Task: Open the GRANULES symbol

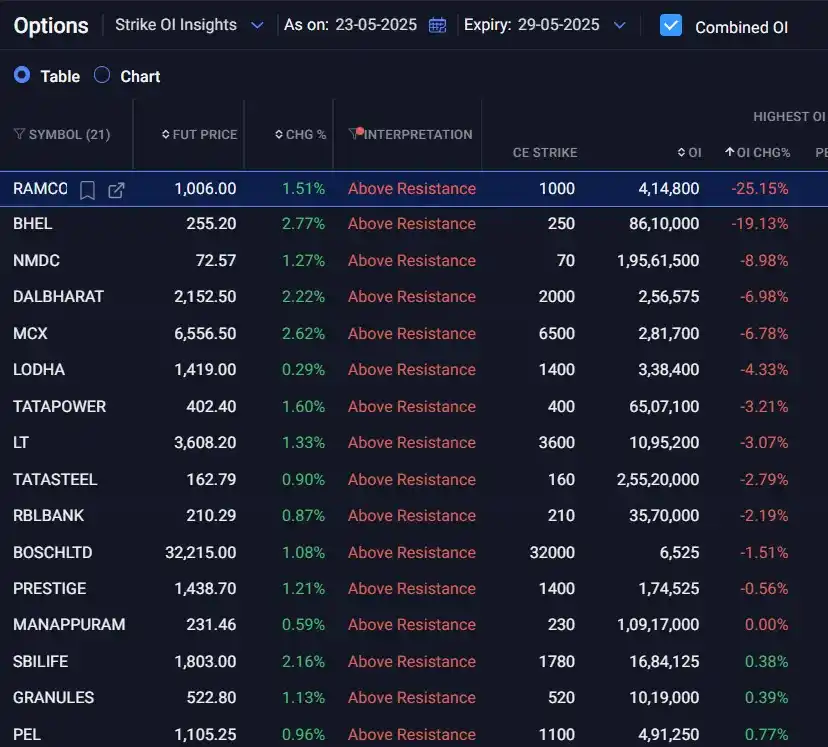Action: point(53,698)
